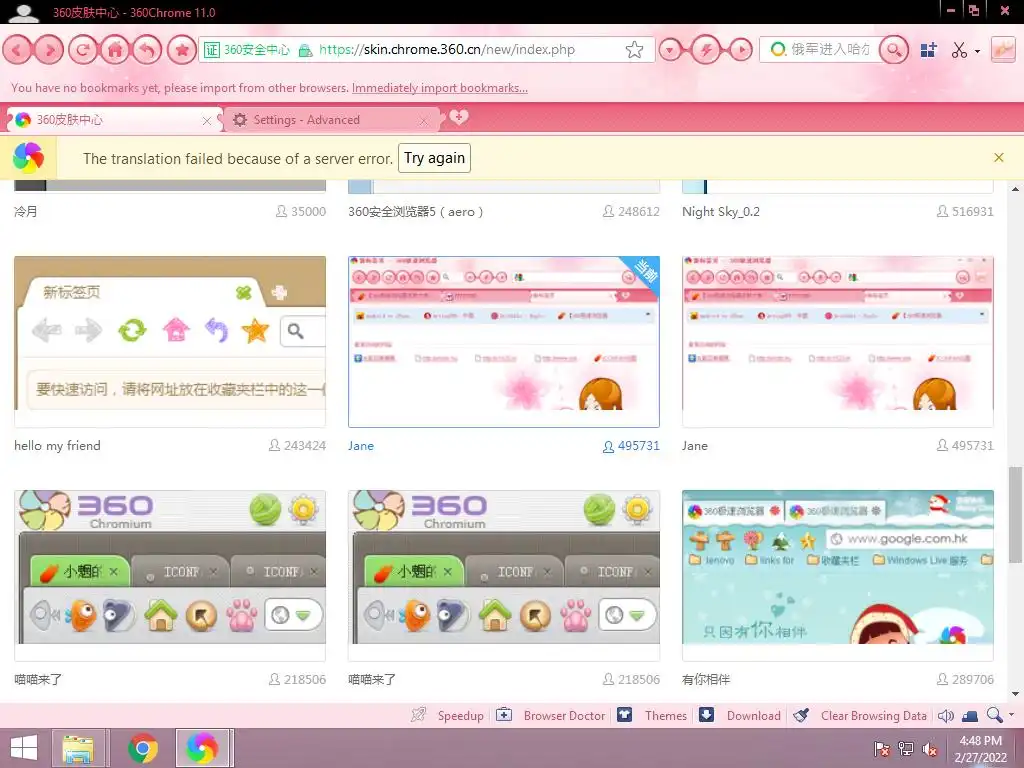Open Google Chrome from taskbar
Image resolution: width=1024 pixels, height=768 pixels.
[x=143, y=748]
